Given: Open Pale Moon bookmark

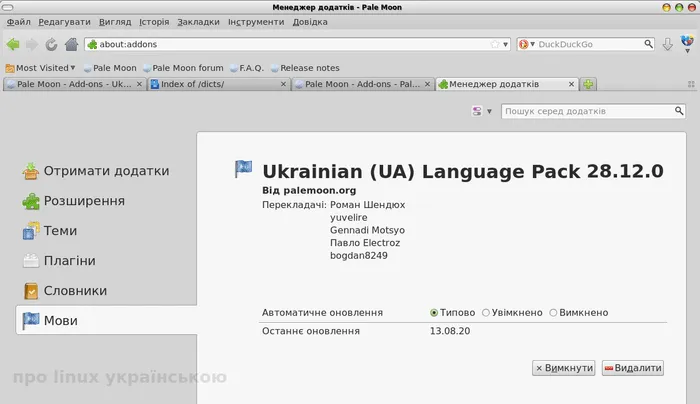Looking at the screenshot, I should [x=110, y=68].
